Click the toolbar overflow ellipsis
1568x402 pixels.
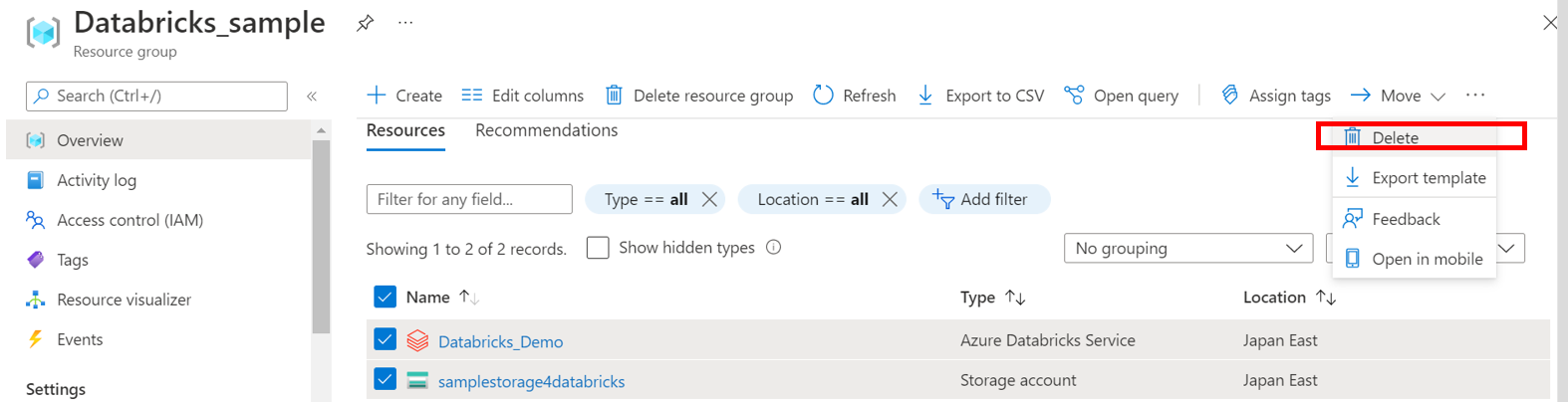[x=1475, y=95]
